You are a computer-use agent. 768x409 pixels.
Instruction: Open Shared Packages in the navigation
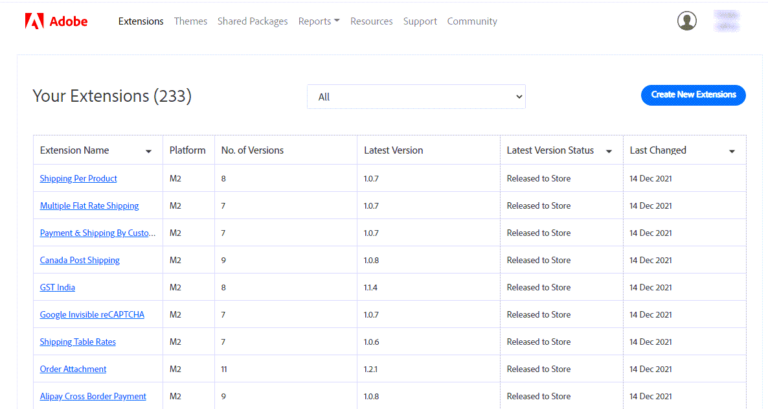(252, 21)
